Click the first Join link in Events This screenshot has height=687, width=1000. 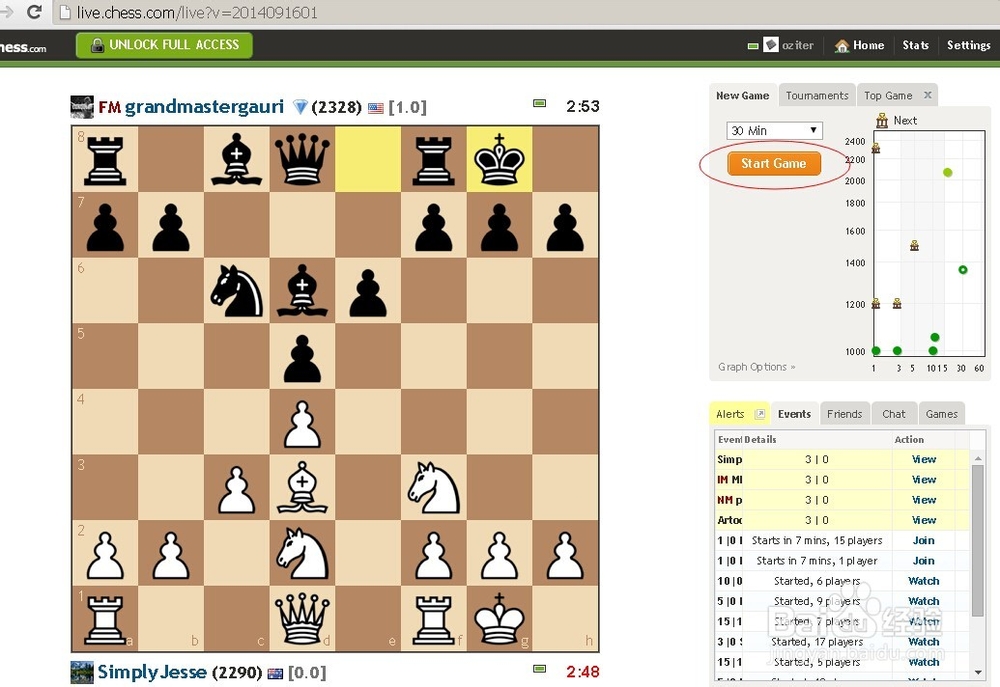tap(923, 541)
